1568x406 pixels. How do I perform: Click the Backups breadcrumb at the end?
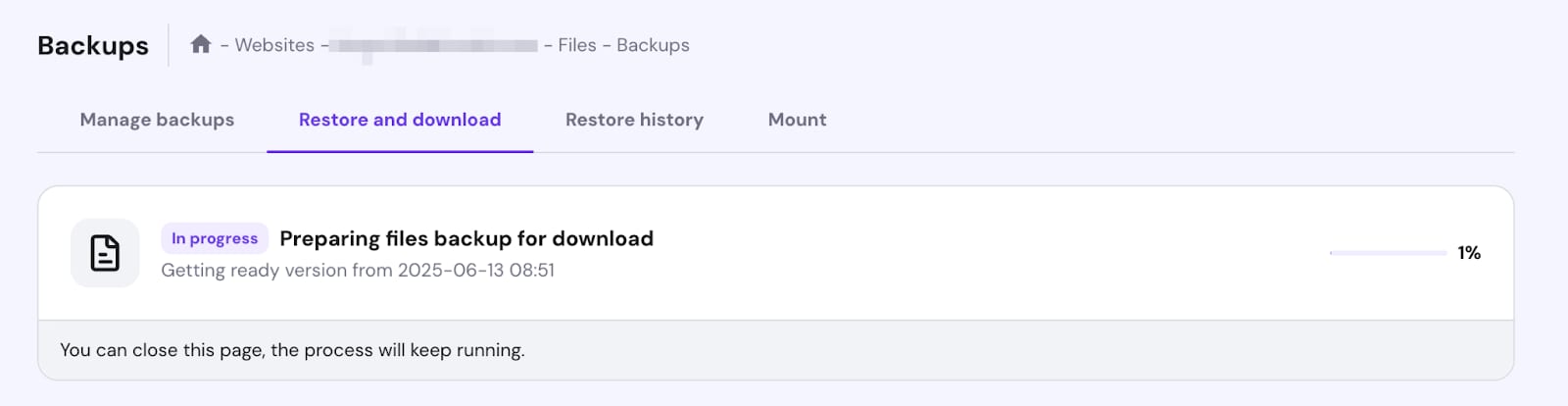[653, 45]
